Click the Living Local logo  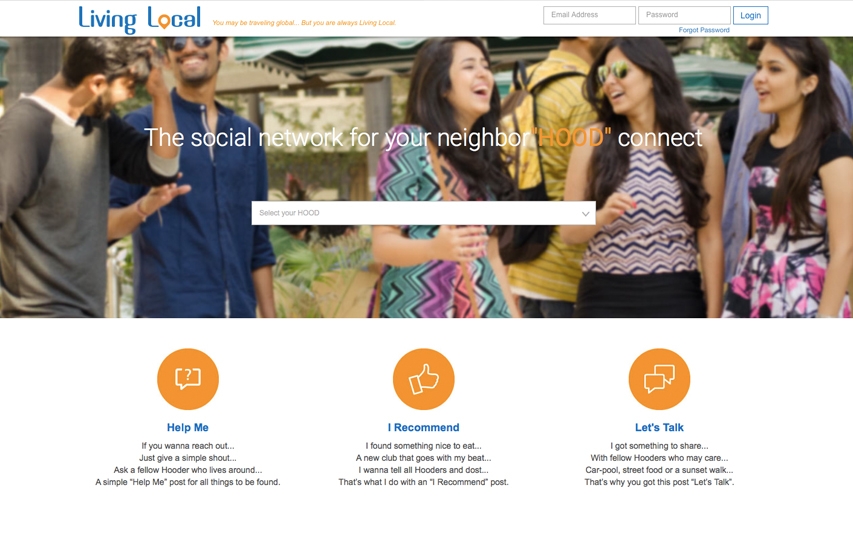[x=140, y=19]
